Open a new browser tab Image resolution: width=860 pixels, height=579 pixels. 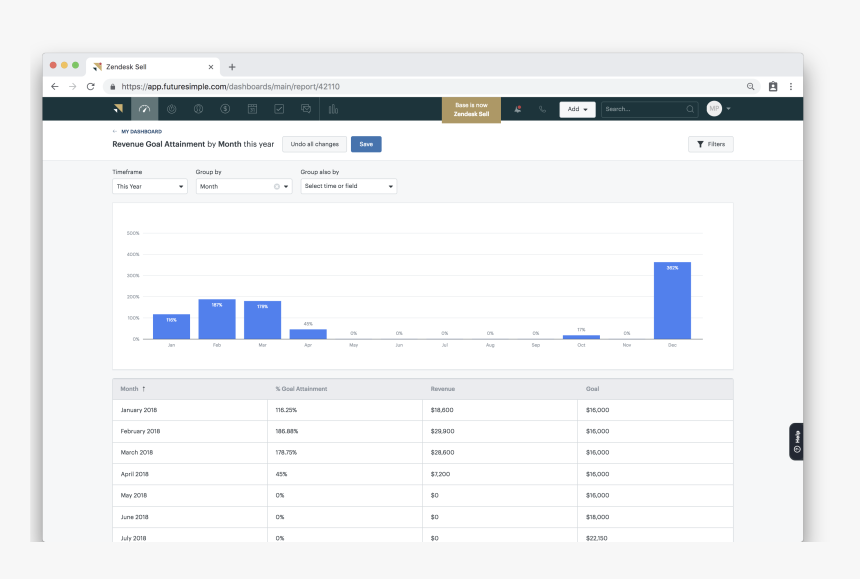pos(232,67)
